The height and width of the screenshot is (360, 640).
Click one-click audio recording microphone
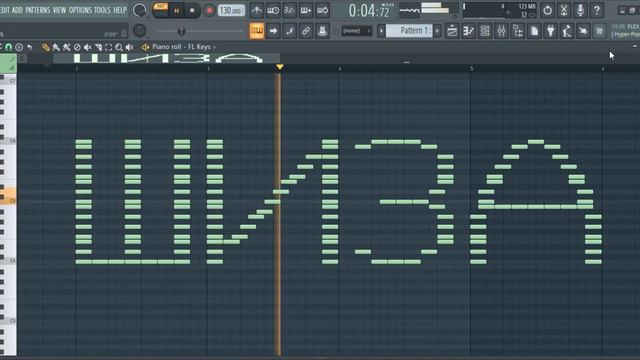tap(580, 10)
